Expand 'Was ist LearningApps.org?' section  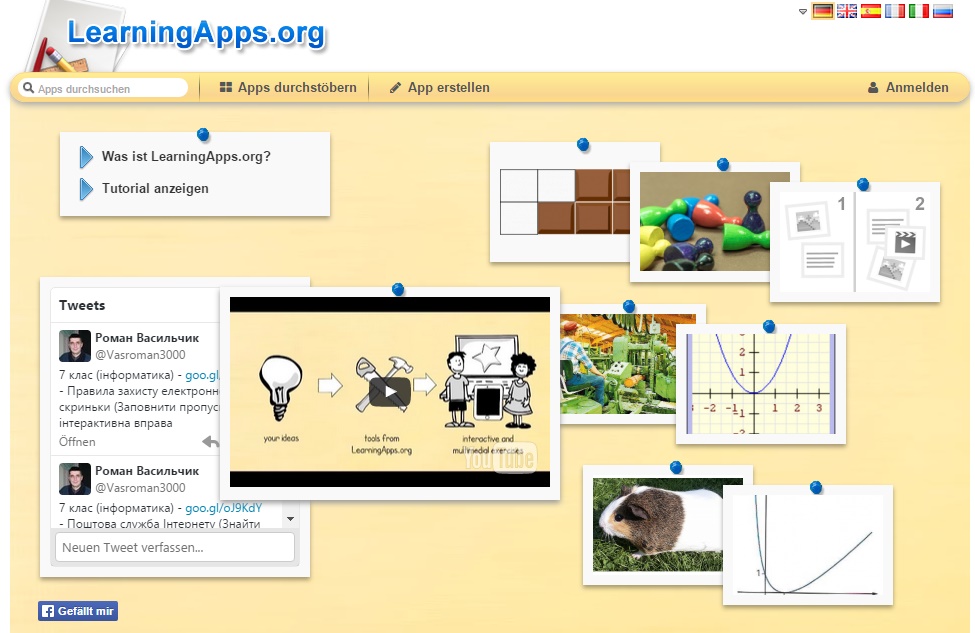[186, 157]
